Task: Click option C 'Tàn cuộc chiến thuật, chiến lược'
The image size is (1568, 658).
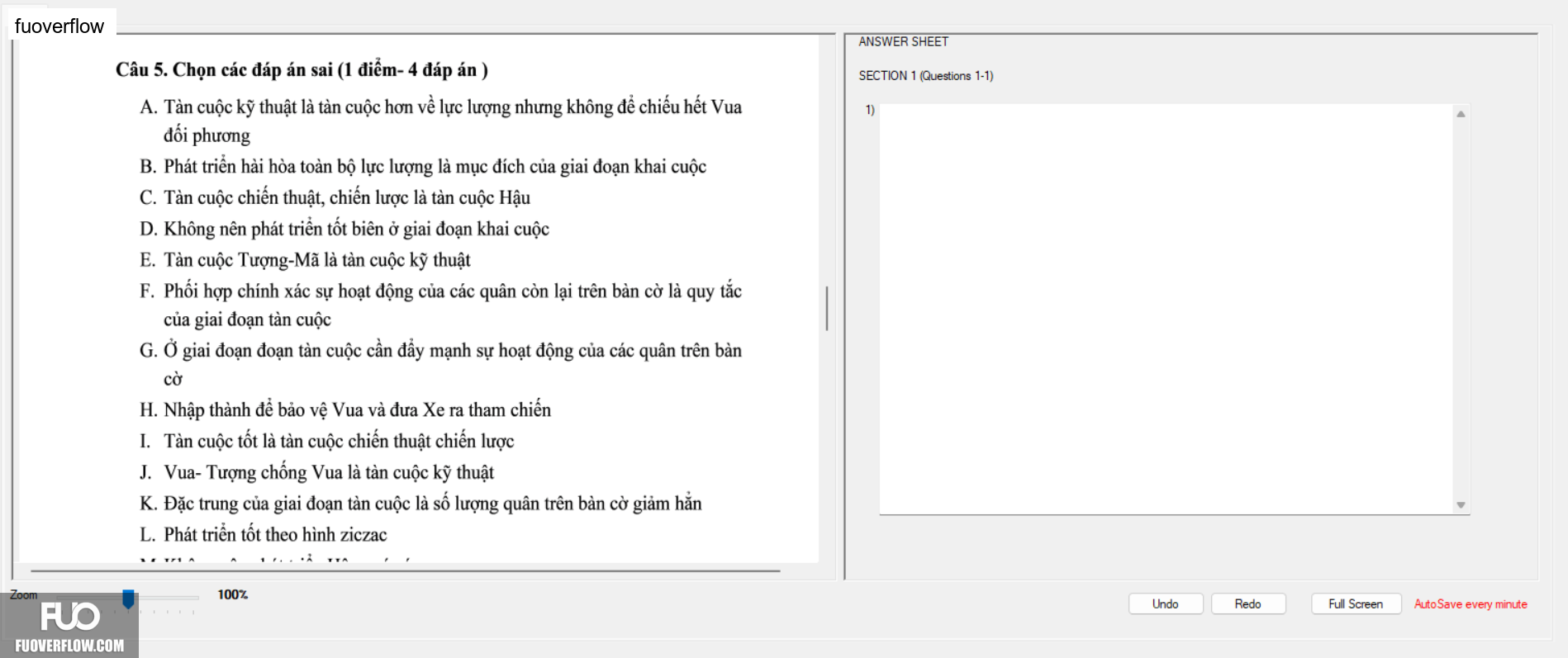Action: point(335,197)
